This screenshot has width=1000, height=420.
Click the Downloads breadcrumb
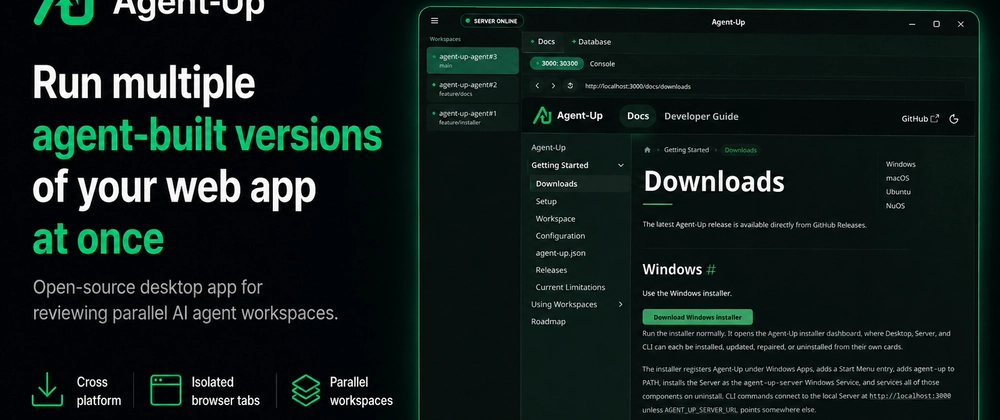pyautogui.click(x=740, y=150)
